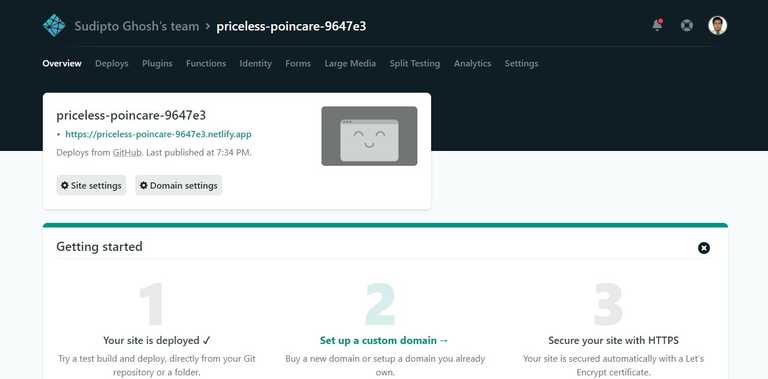Open the netlify.app site URL

pos(158,134)
